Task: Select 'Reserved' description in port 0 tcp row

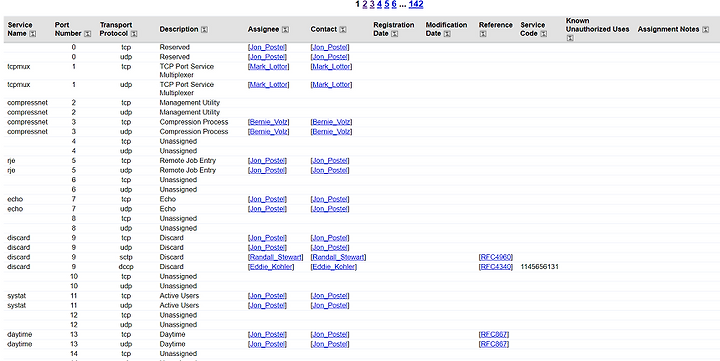Action: (174, 47)
